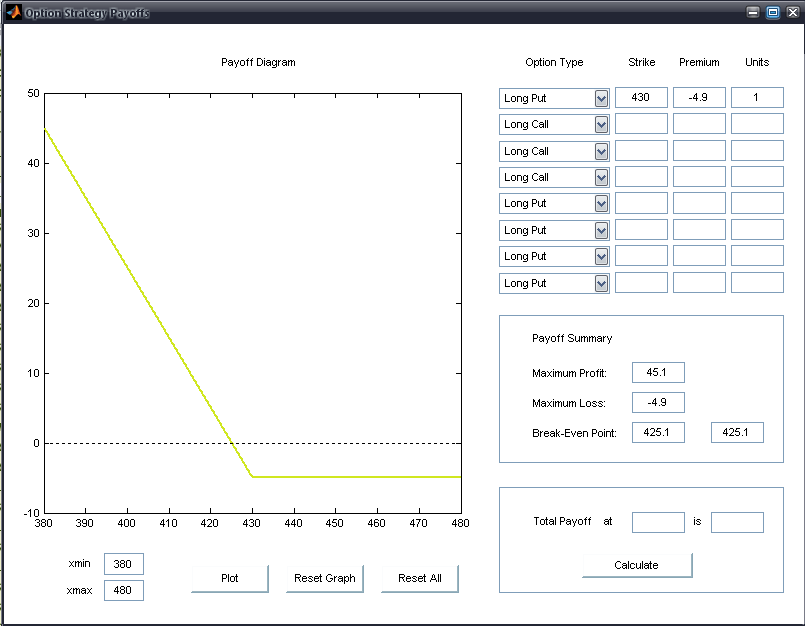Click the 'Option Type' column header

(554, 62)
